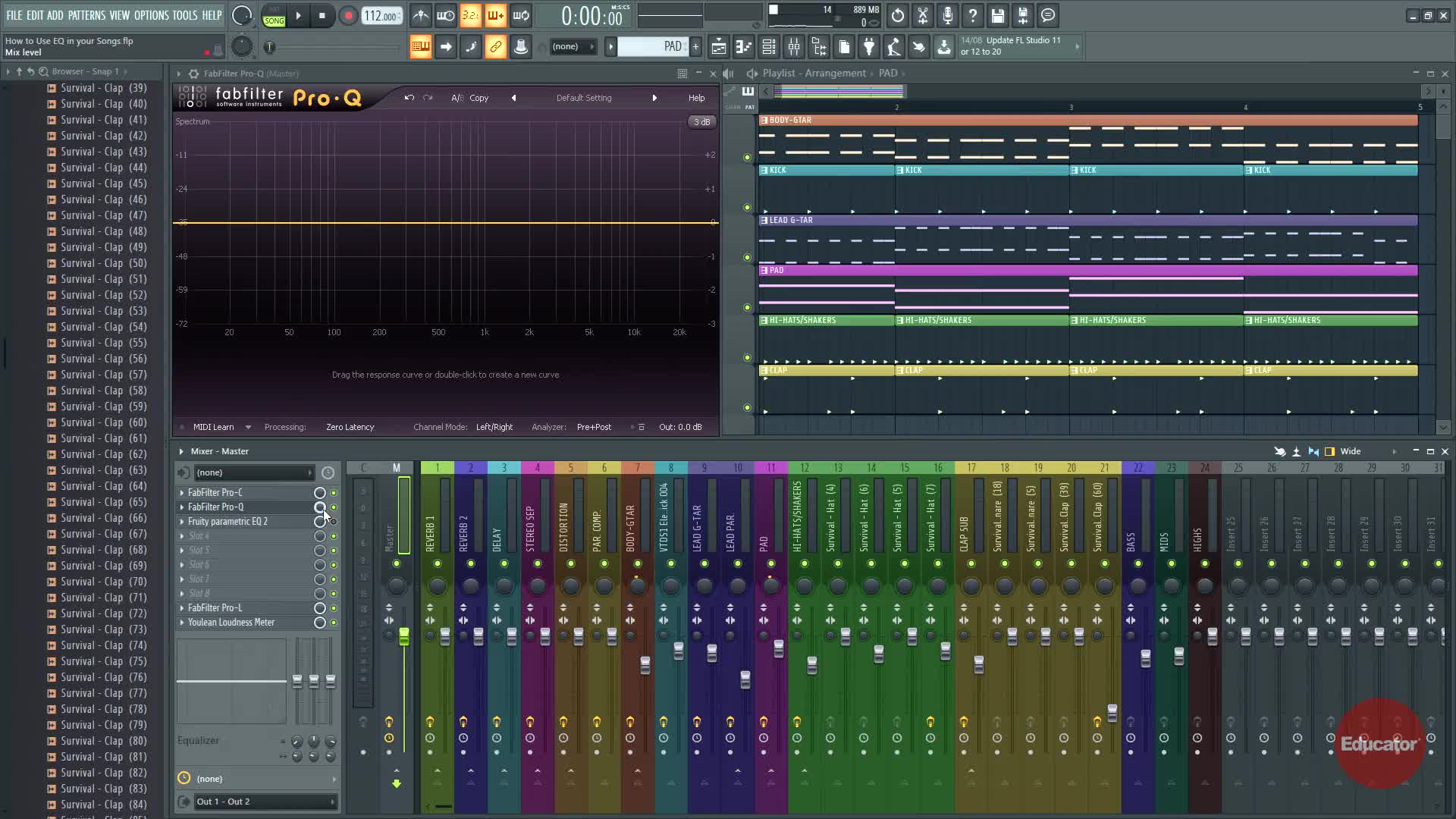Expand Fruity parametric EQ 2 slot arrow

[x=181, y=522]
